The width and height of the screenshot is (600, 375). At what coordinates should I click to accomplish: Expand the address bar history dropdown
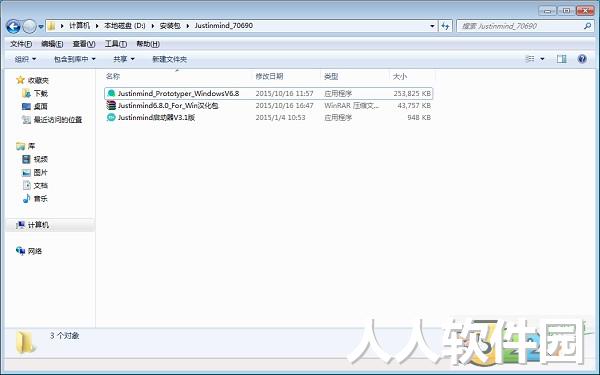click(x=432, y=26)
